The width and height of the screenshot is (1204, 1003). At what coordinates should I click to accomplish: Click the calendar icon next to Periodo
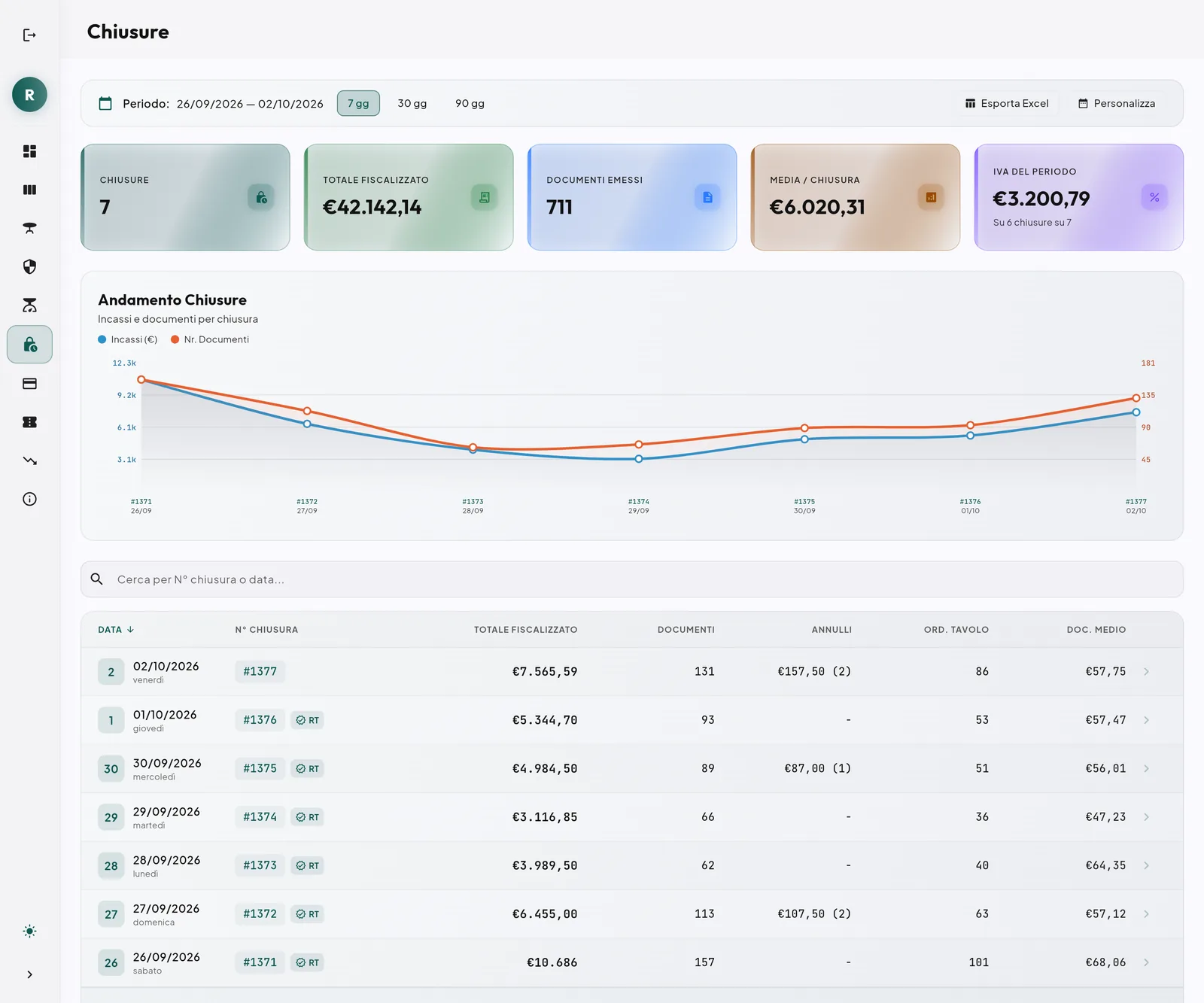[x=105, y=104]
